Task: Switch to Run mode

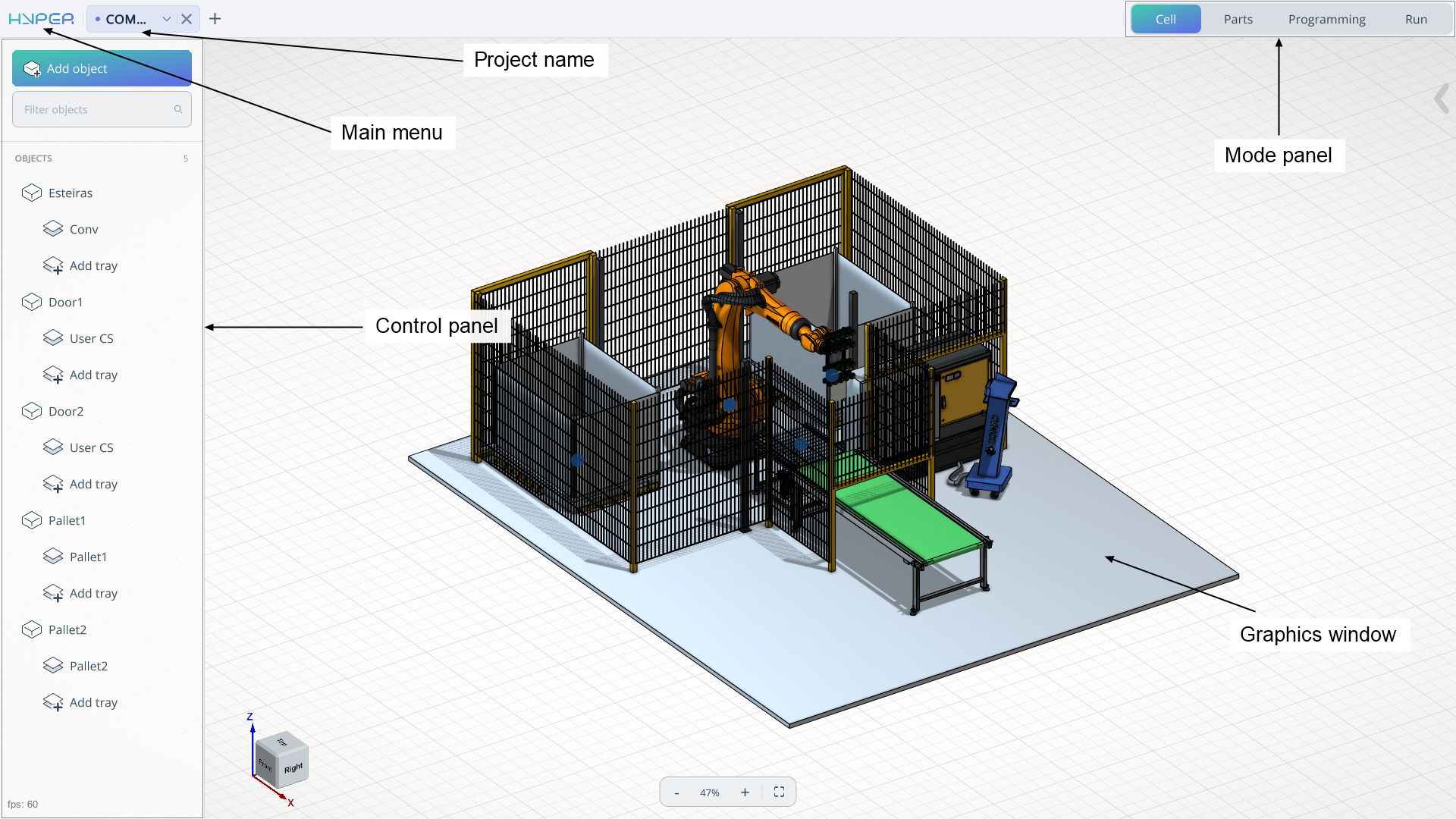Action: click(1416, 19)
